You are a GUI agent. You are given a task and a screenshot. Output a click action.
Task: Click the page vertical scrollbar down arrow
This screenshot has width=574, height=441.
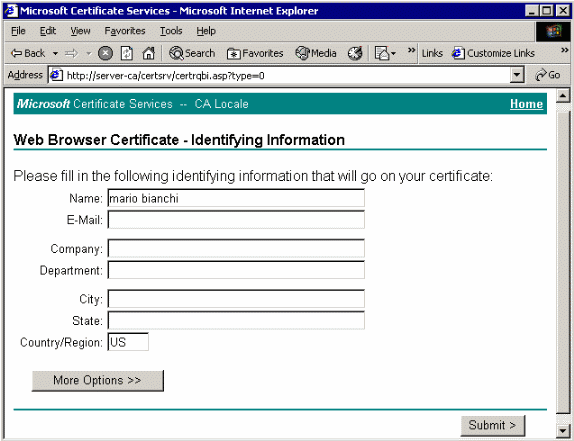point(562,431)
